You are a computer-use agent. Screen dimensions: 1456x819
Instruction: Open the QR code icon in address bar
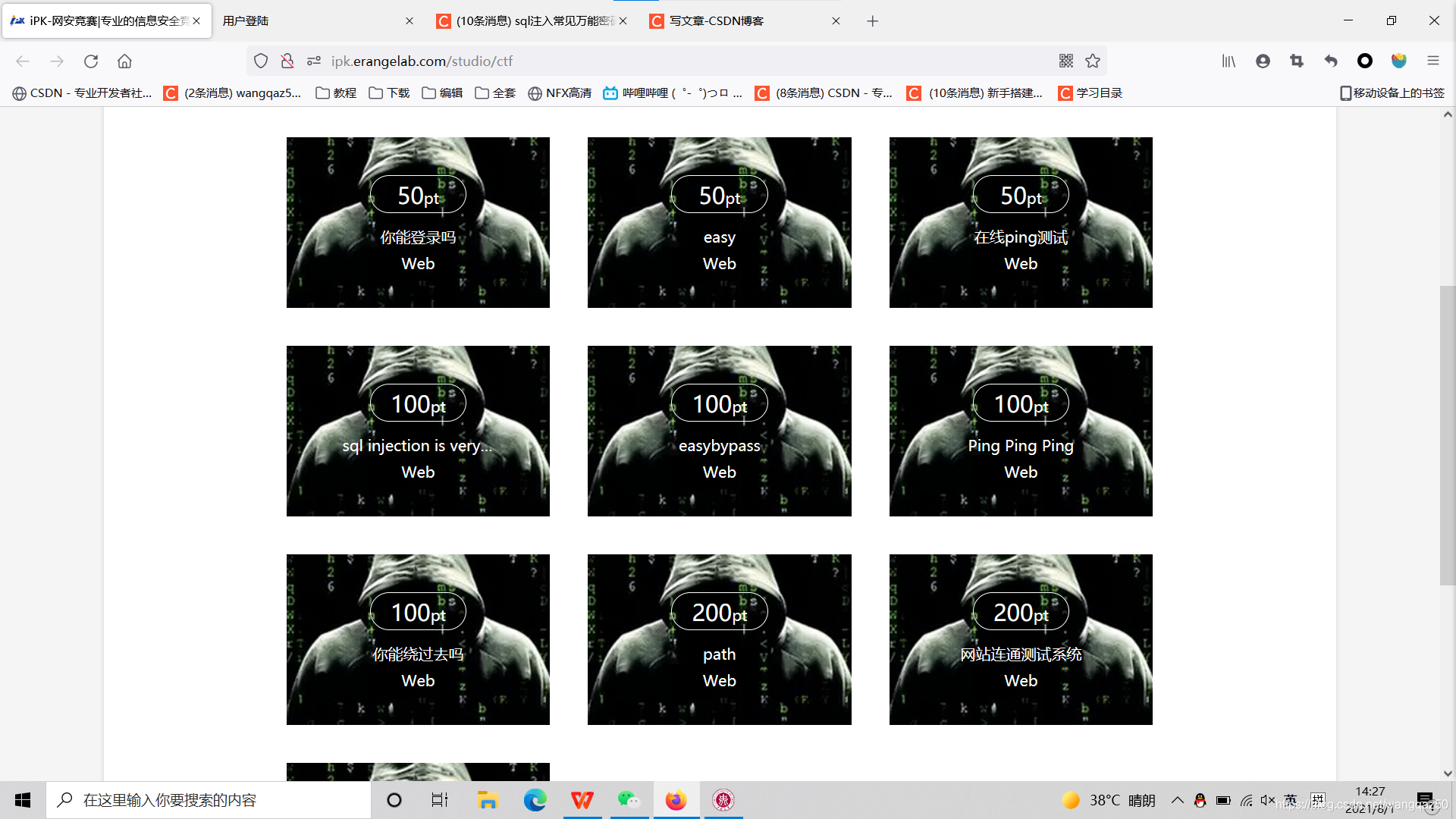1066,61
